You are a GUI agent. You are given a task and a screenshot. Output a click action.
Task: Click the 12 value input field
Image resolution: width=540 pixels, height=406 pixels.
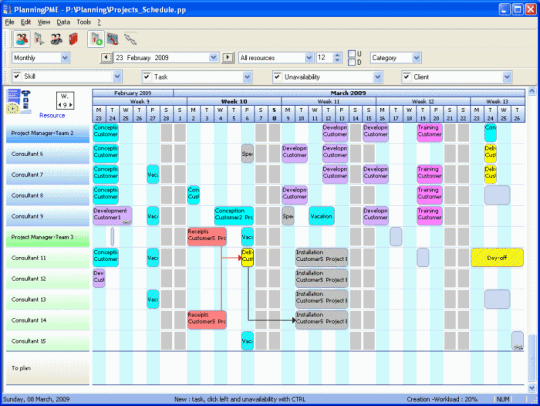click(x=325, y=58)
